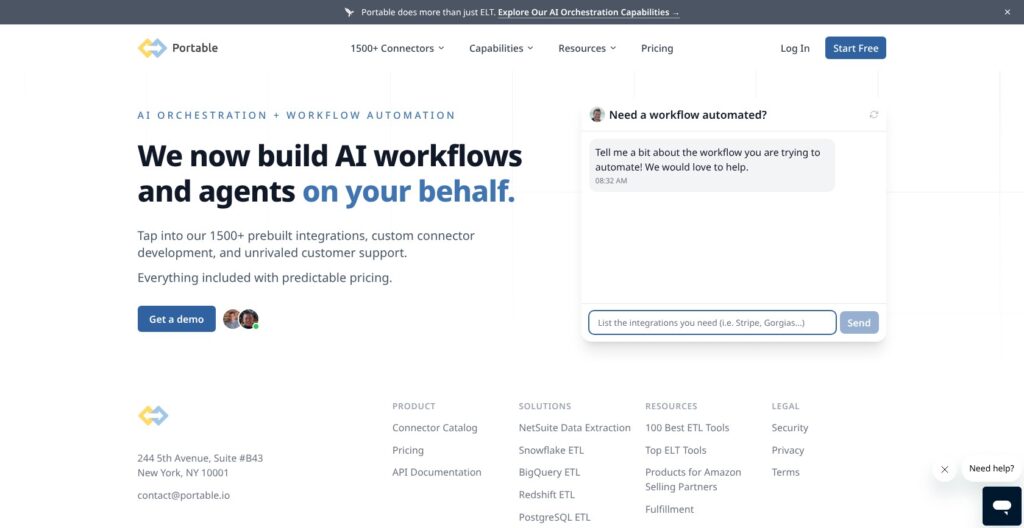The width and height of the screenshot is (1024, 528).
Task: Open the Pricing page from the header
Action: pos(657,48)
